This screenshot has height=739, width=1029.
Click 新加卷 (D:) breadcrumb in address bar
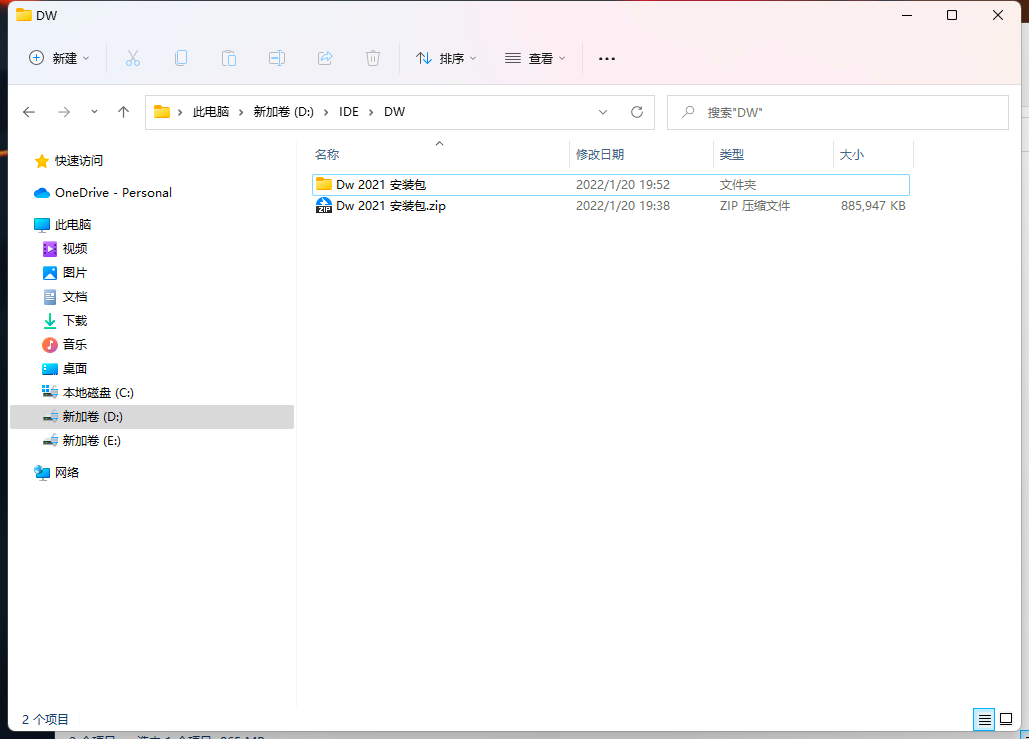284,112
